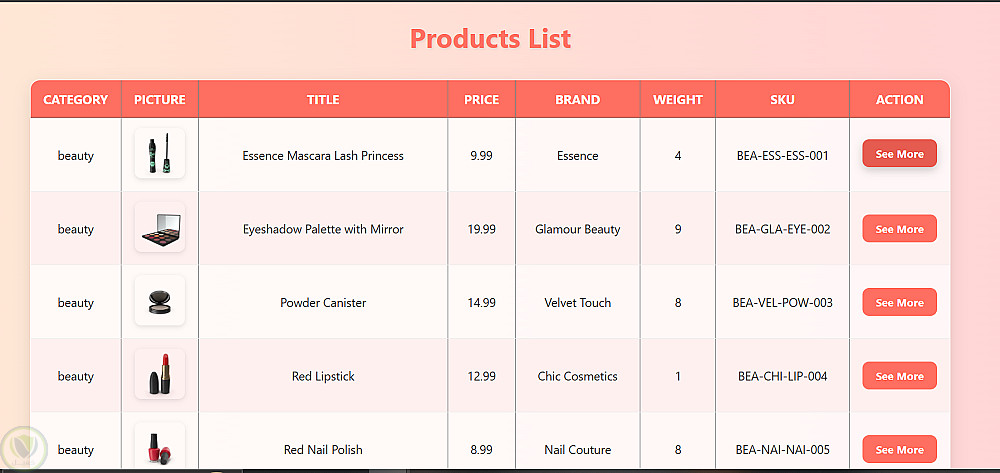1000x473 pixels.
Task: Click the Category column header
Action: point(76,100)
